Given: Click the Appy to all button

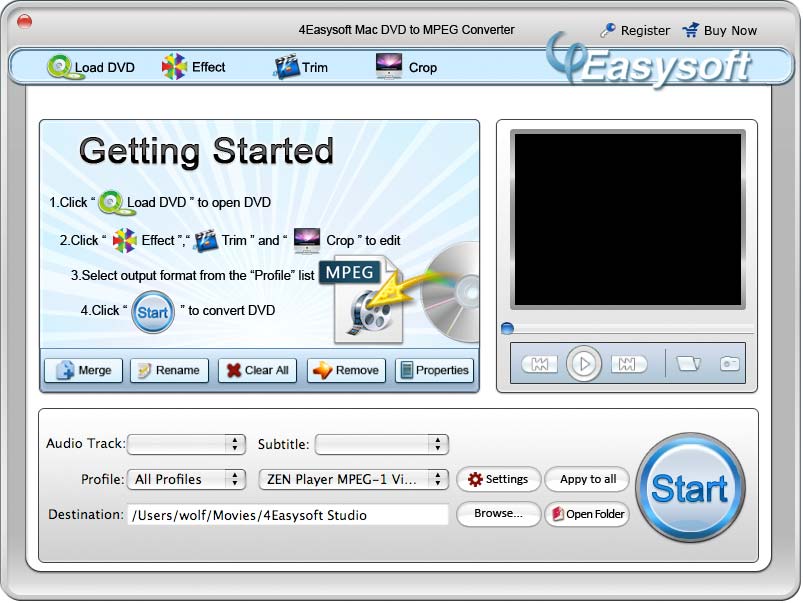Looking at the screenshot, I should click(587, 479).
